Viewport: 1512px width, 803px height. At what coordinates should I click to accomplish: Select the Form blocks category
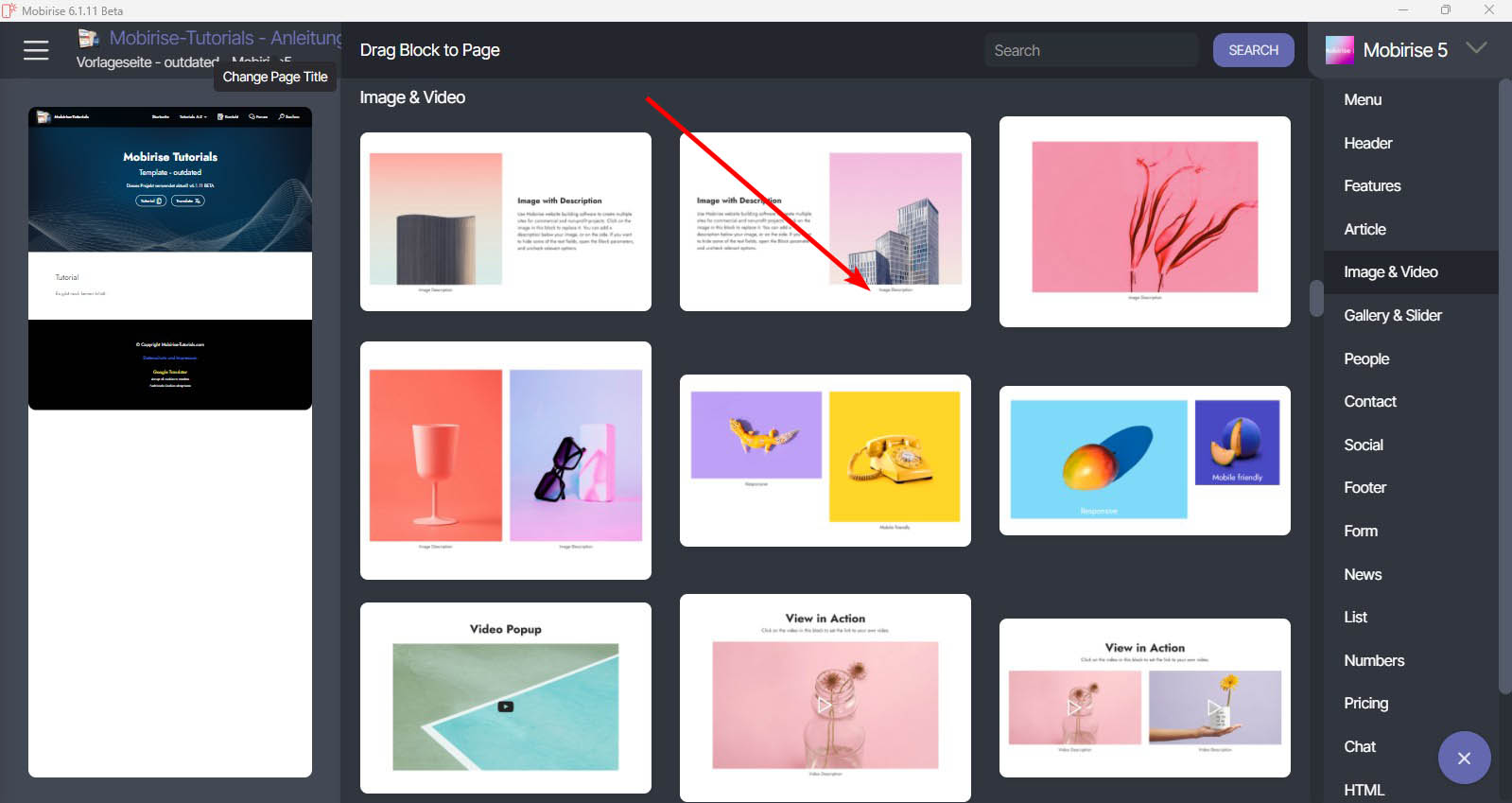point(1361,531)
